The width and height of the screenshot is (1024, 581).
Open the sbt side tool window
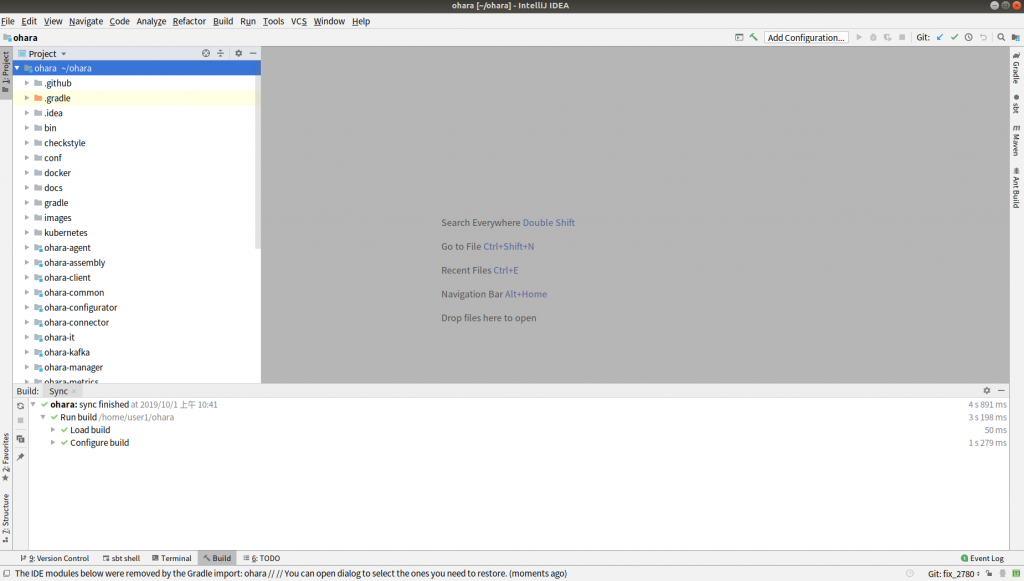point(1016,104)
